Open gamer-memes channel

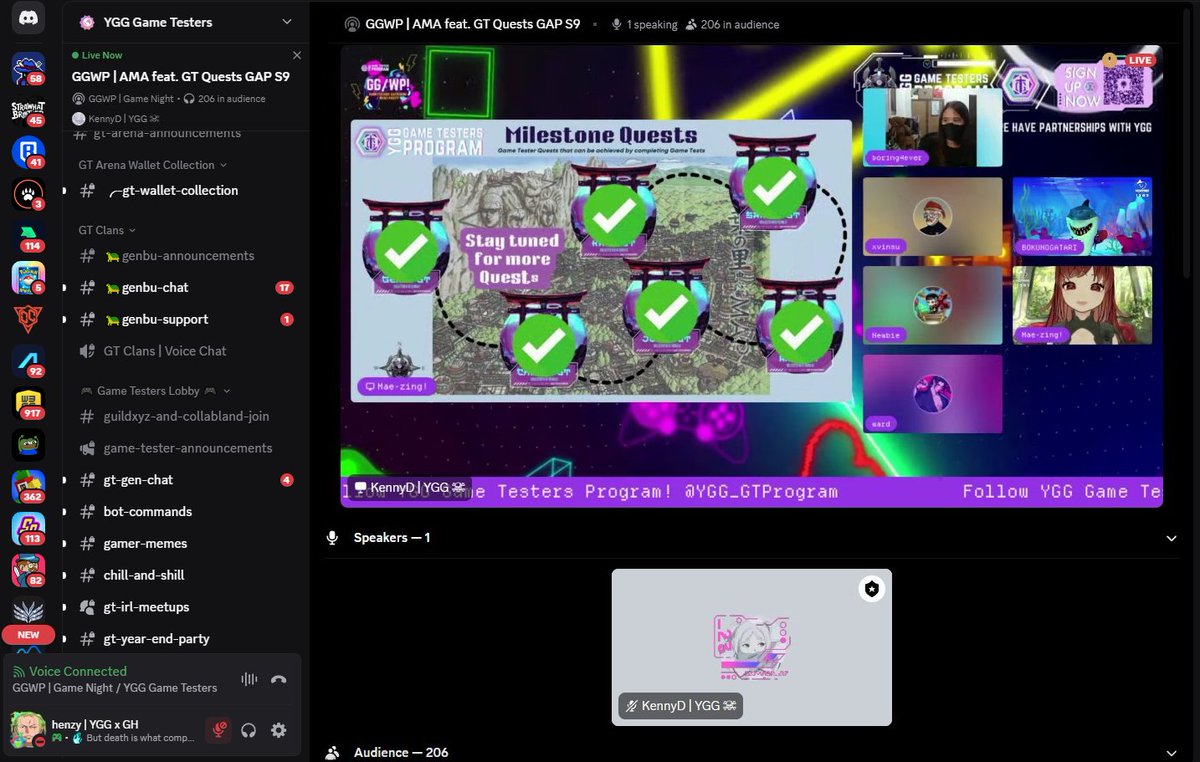(x=186, y=543)
